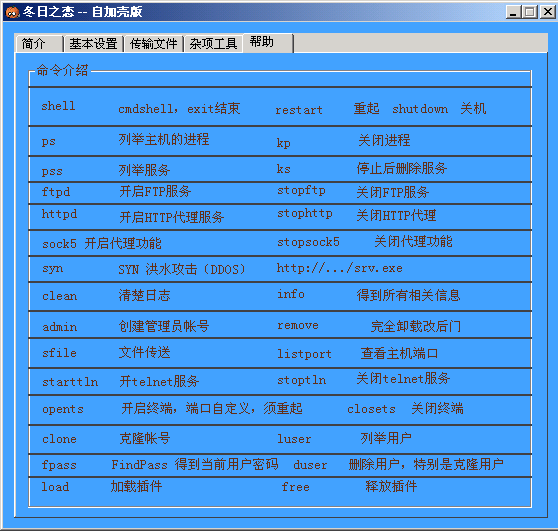
Task: Click the app icon in title bar
Action: coord(12,12)
